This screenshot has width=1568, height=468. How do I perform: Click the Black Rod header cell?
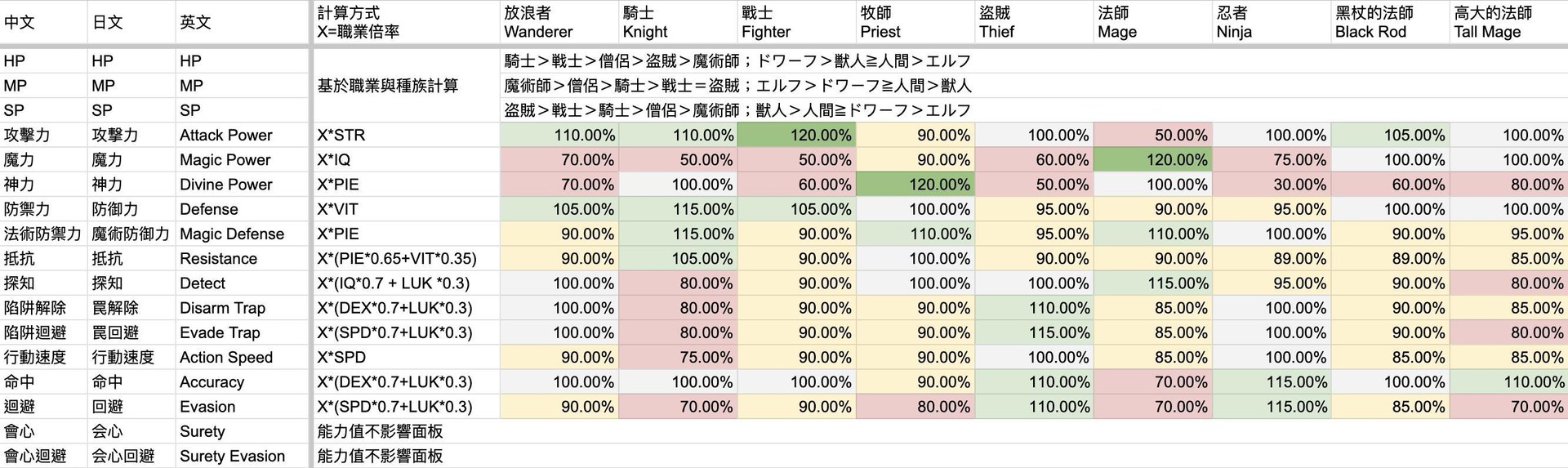click(1390, 22)
